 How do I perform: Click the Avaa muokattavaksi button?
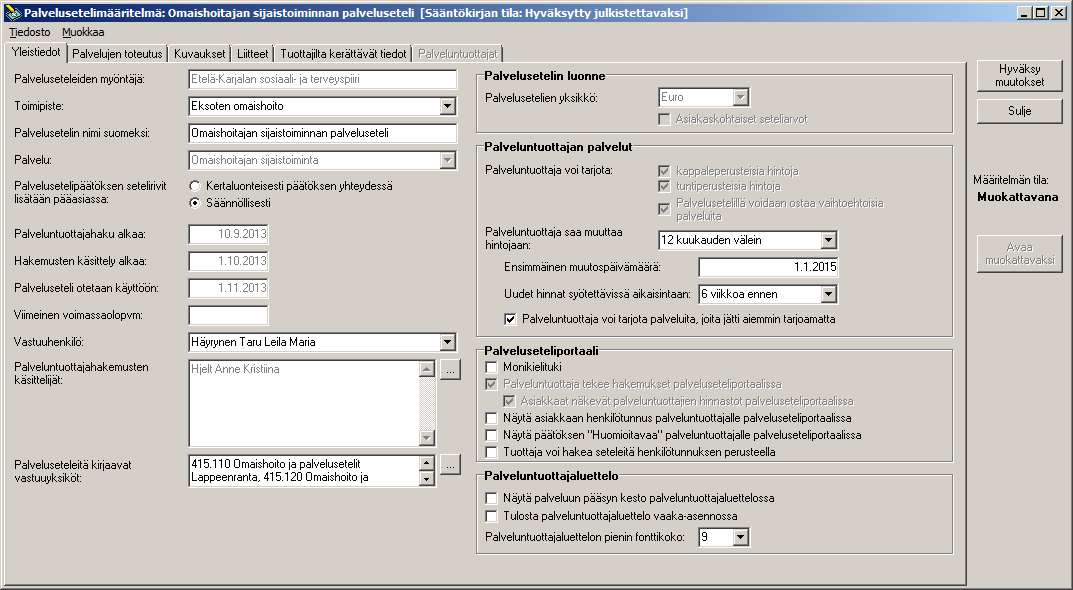click(x=1020, y=253)
